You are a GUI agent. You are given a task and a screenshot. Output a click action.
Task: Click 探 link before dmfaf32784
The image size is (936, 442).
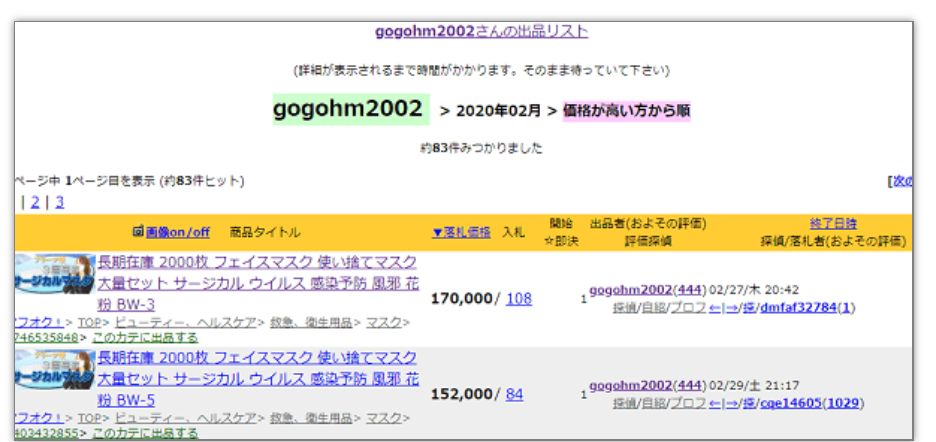pos(749,308)
